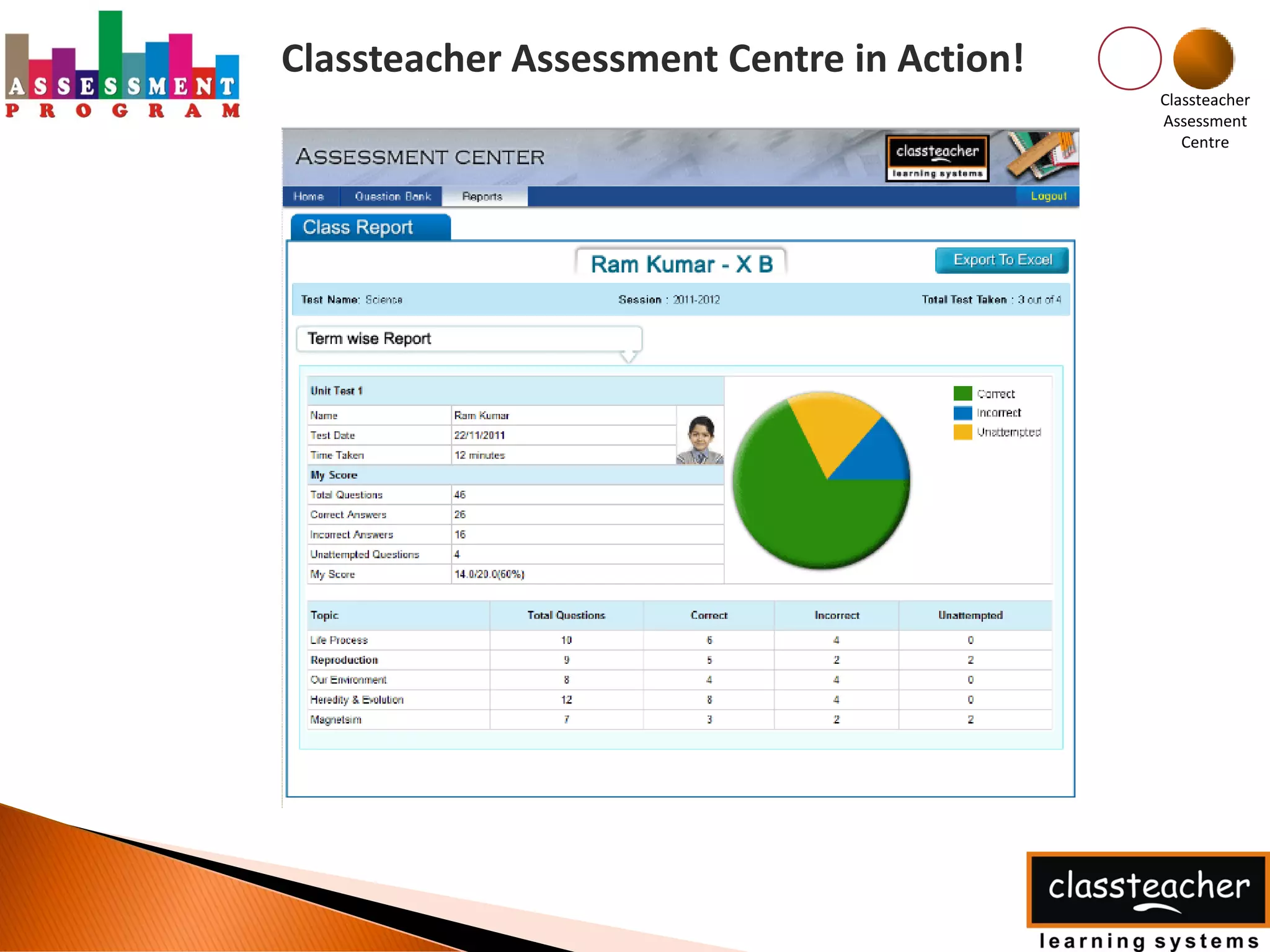This screenshot has height=952, width=1270.
Task: Click the My Score section header
Action: [x=516, y=475]
